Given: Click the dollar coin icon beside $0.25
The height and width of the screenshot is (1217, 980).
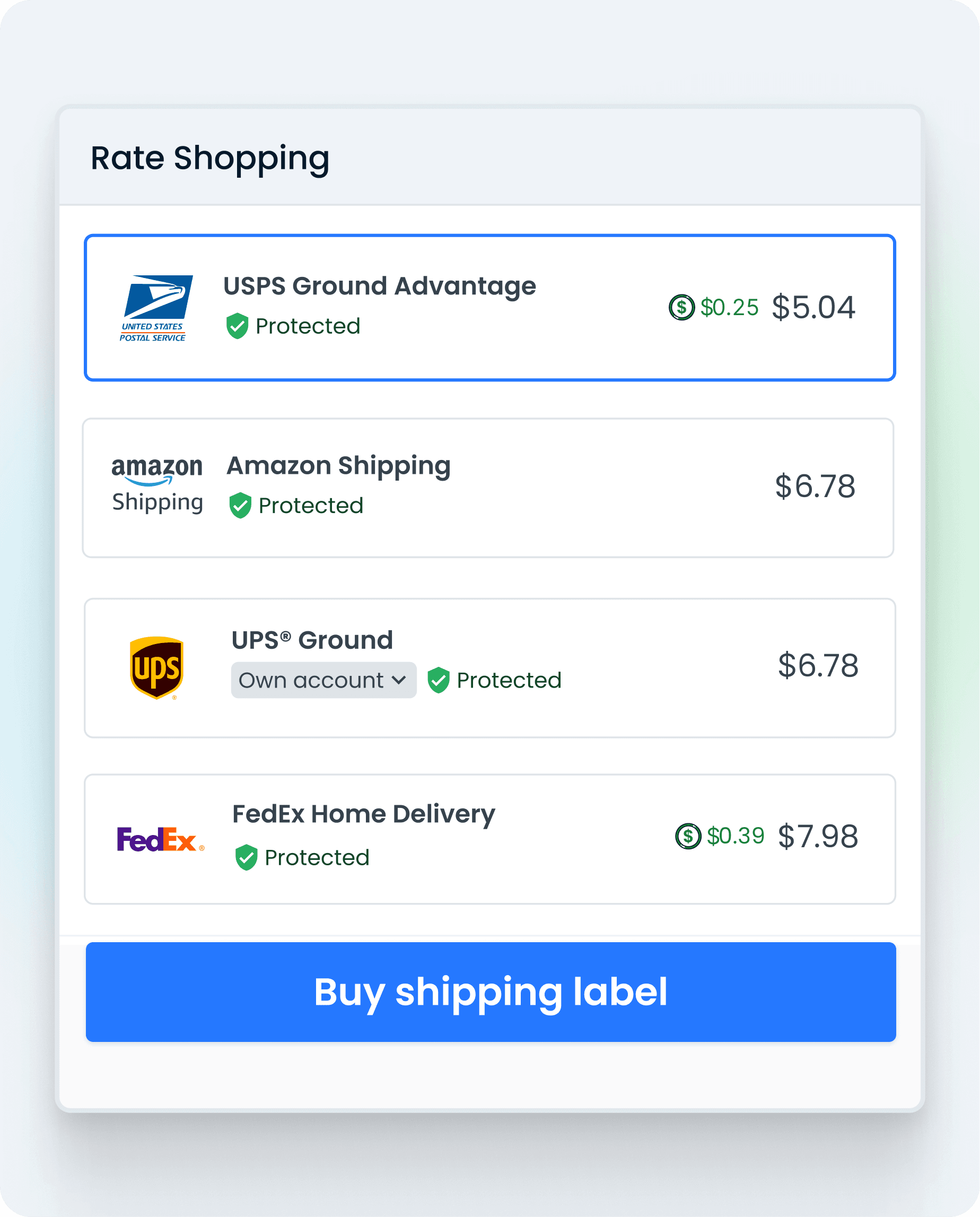Looking at the screenshot, I should 681,307.
